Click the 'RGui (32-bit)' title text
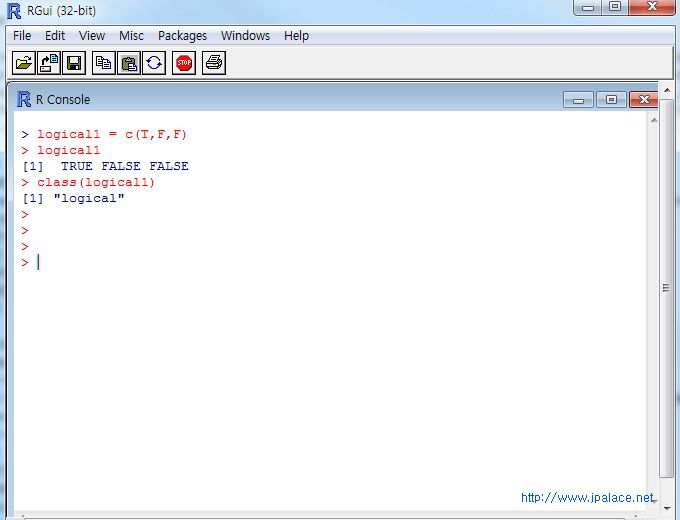 click(62, 10)
